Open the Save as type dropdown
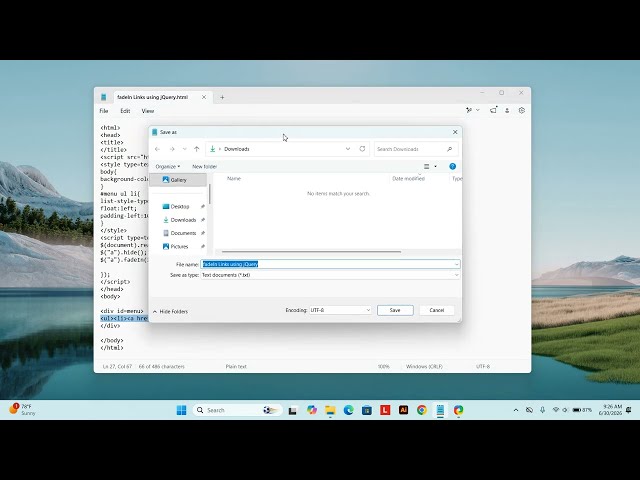 [330, 275]
